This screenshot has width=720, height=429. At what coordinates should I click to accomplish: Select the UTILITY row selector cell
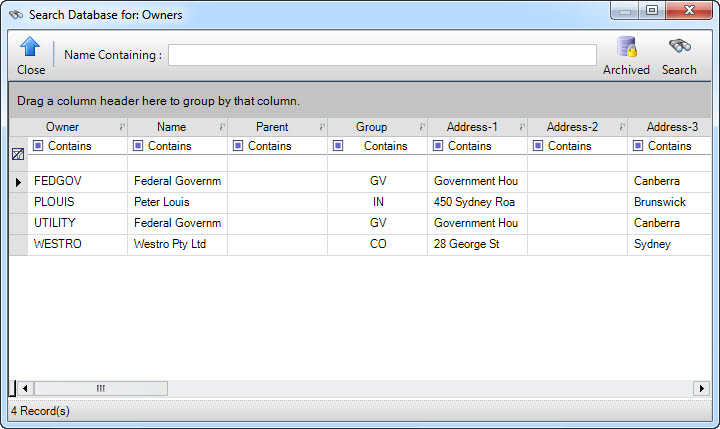(x=18, y=223)
